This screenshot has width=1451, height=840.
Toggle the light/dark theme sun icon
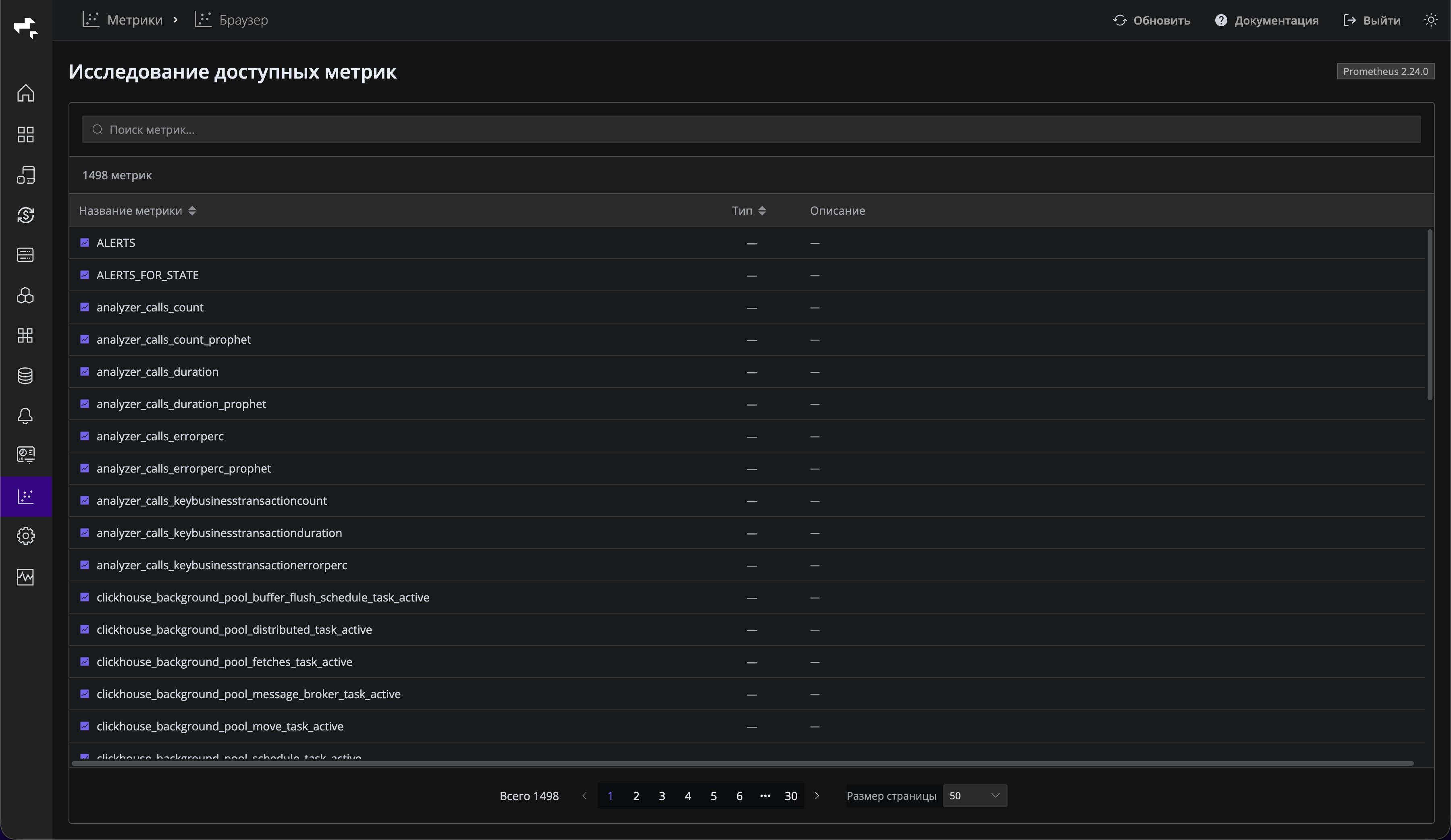click(x=1430, y=20)
